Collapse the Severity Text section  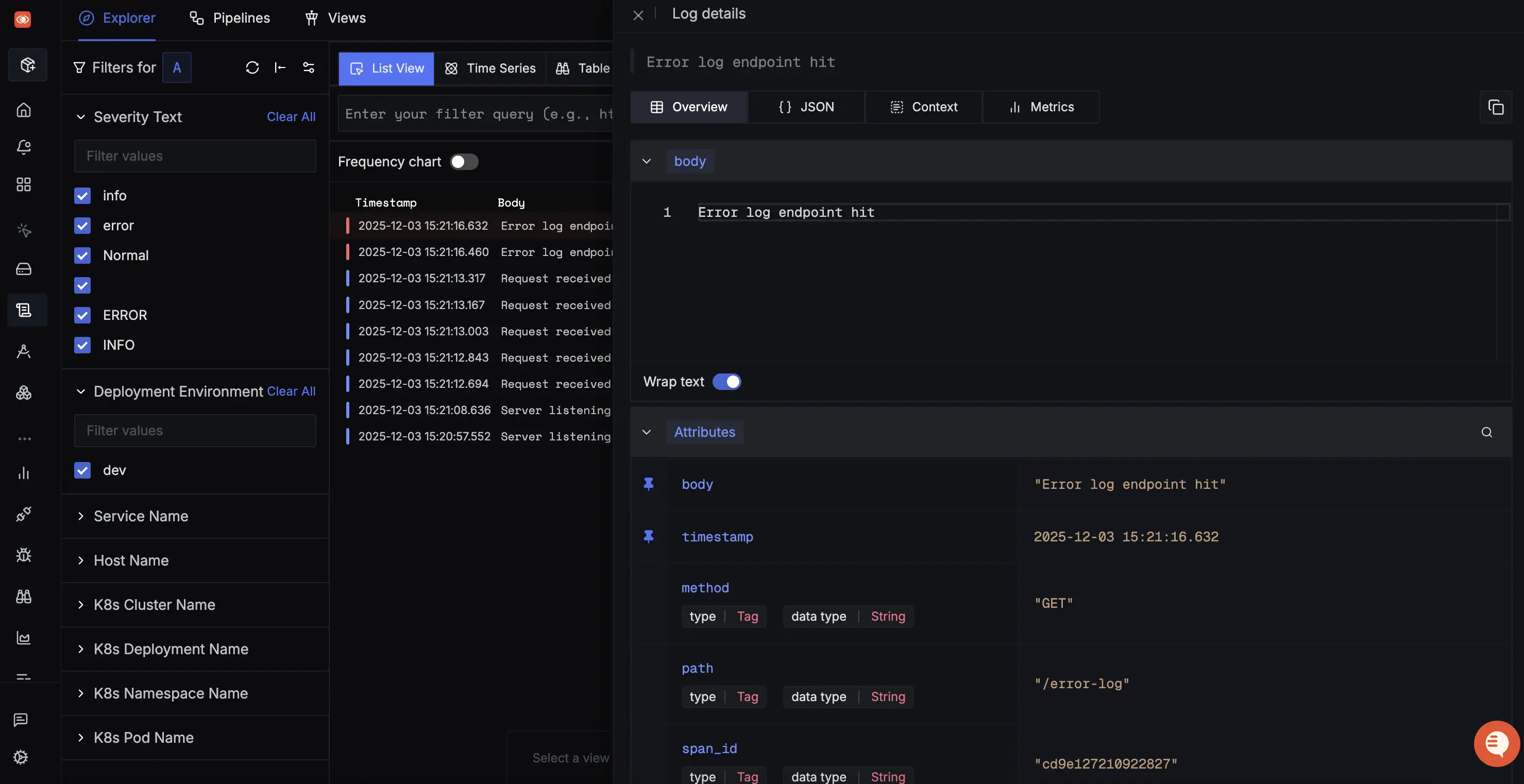point(81,116)
